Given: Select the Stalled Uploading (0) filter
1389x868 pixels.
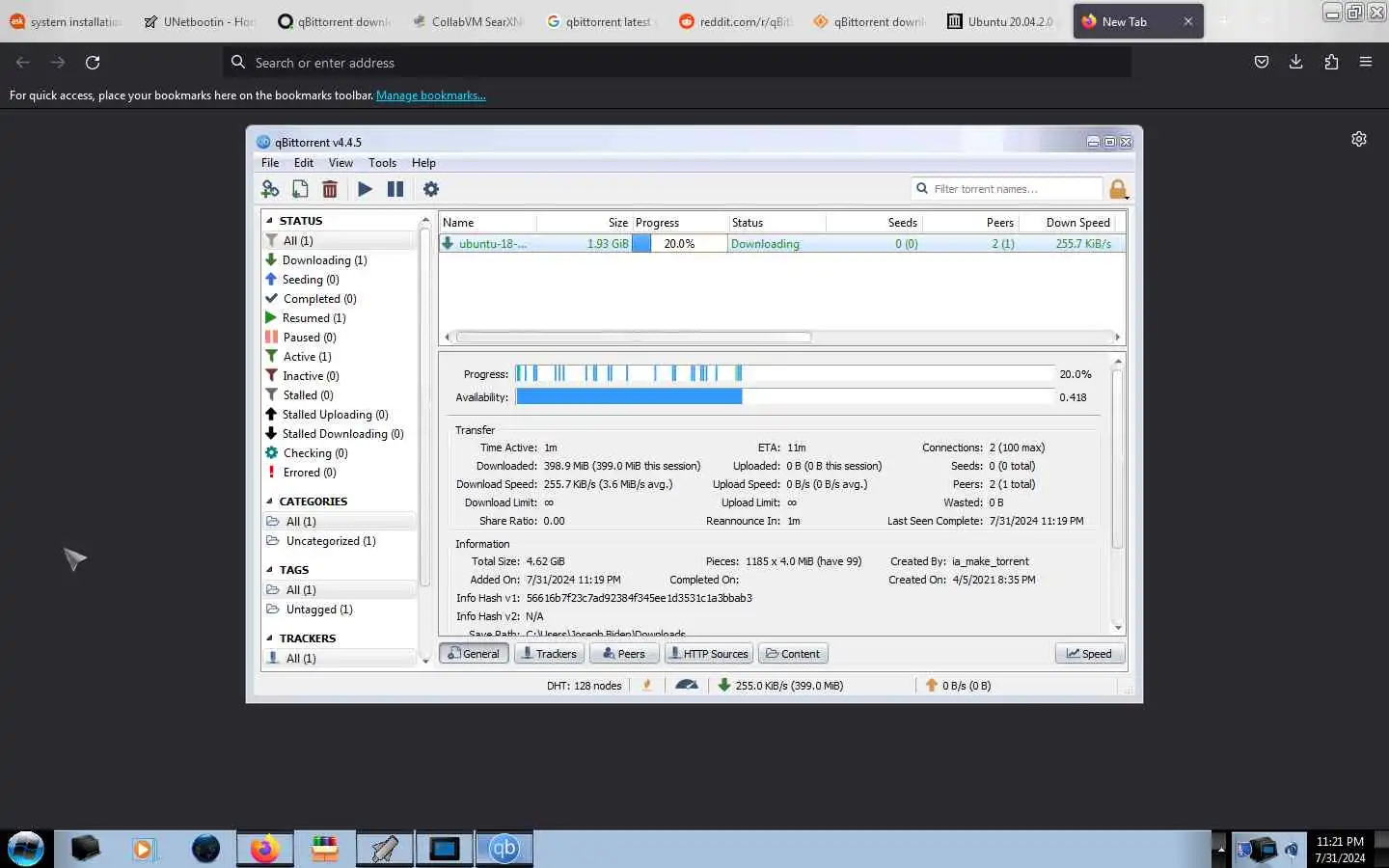Looking at the screenshot, I should [326, 415].
